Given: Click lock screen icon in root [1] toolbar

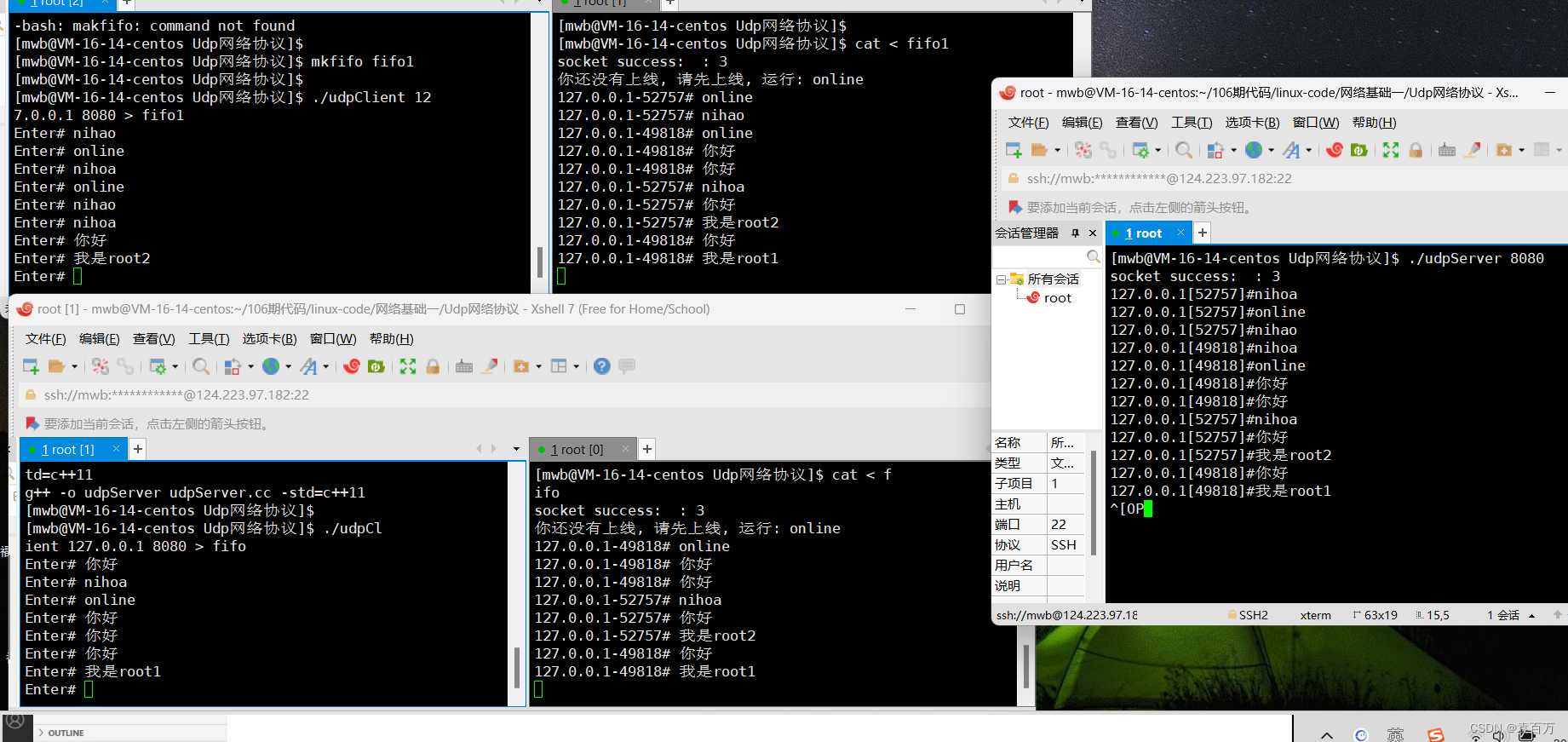Looking at the screenshot, I should tap(433, 366).
